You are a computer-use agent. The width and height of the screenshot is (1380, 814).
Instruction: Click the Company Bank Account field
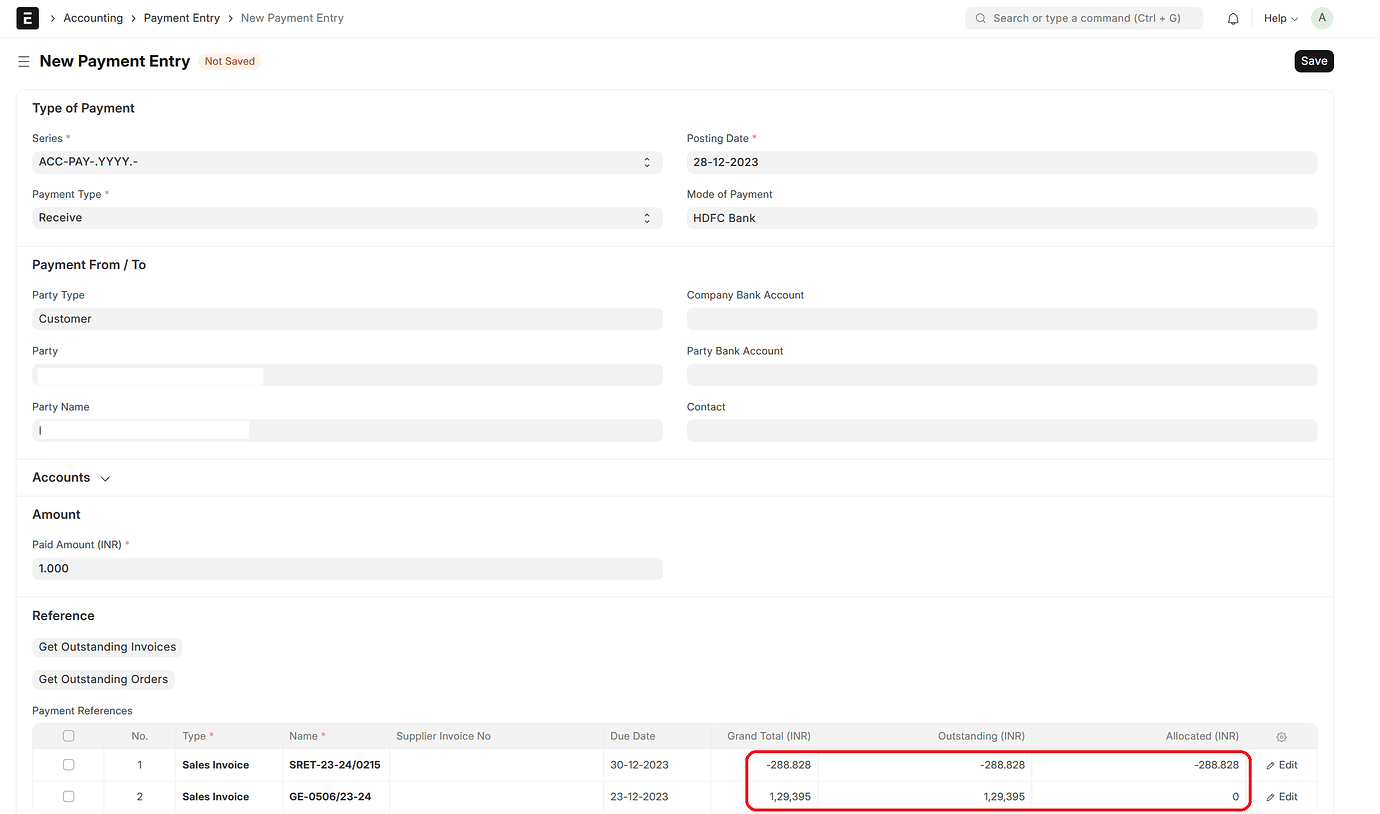coord(1001,318)
